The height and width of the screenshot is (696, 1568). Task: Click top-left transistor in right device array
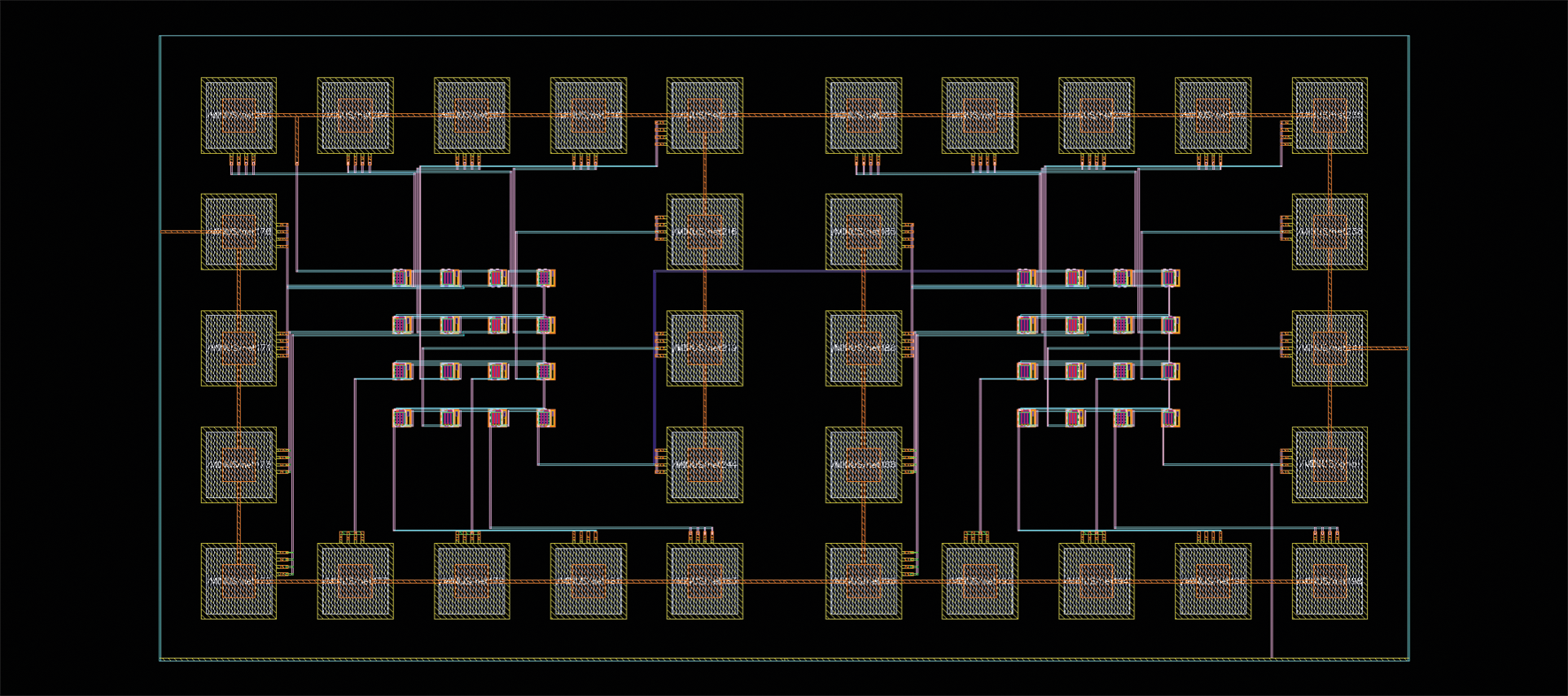pyautogui.click(x=1026, y=279)
